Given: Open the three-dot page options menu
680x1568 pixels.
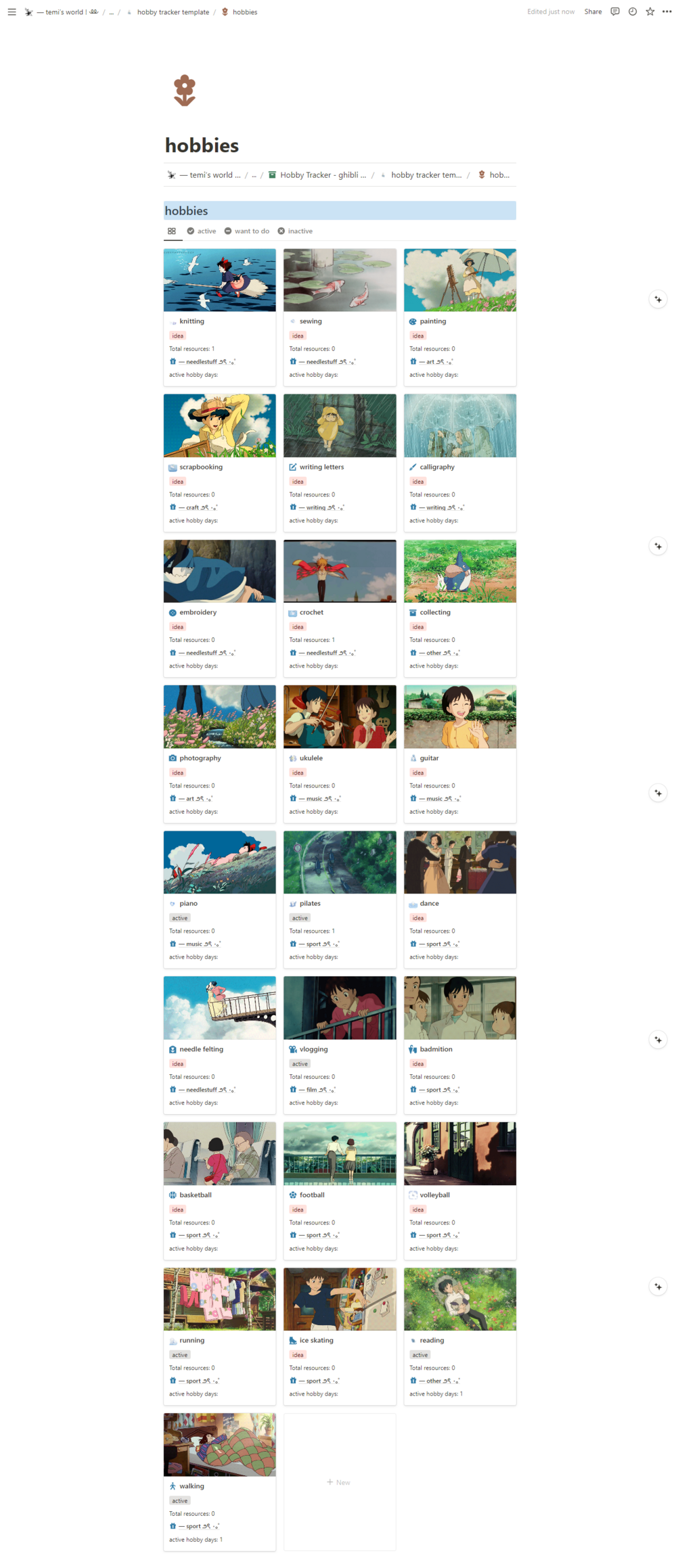Looking at the screenshot, I should (x=667, y=11).
